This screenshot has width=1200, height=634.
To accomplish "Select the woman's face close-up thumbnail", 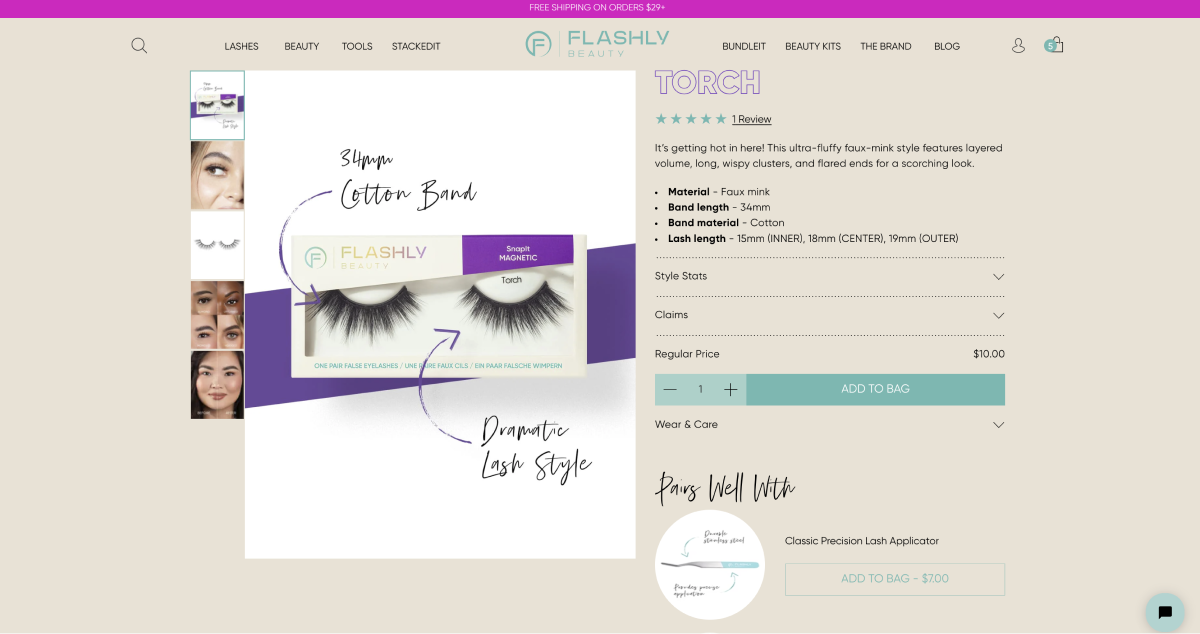I will coord(217,175).
